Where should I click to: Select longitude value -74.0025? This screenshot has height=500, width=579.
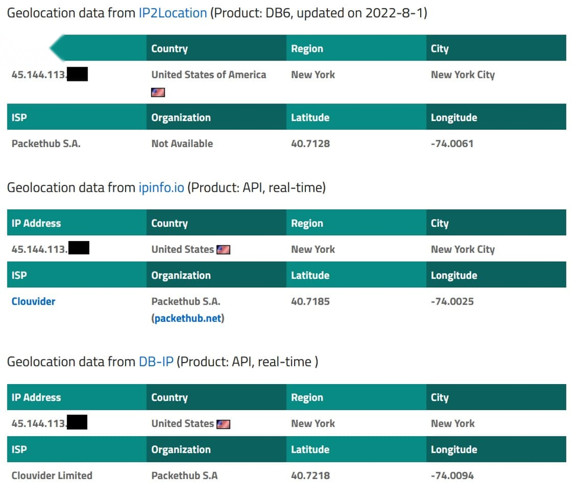click(452, 301)
